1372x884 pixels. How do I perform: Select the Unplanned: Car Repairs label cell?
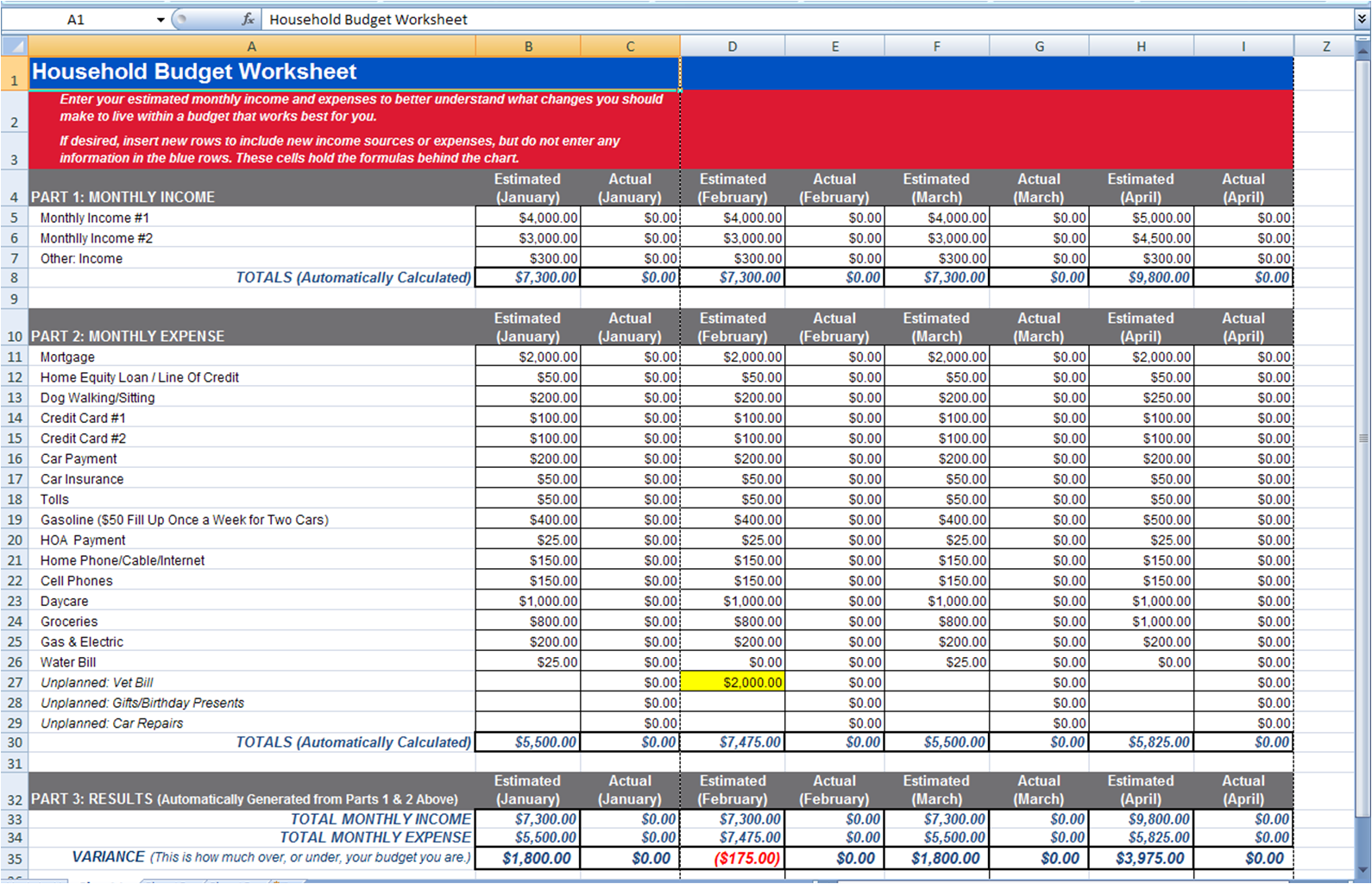tap(251, 723)
